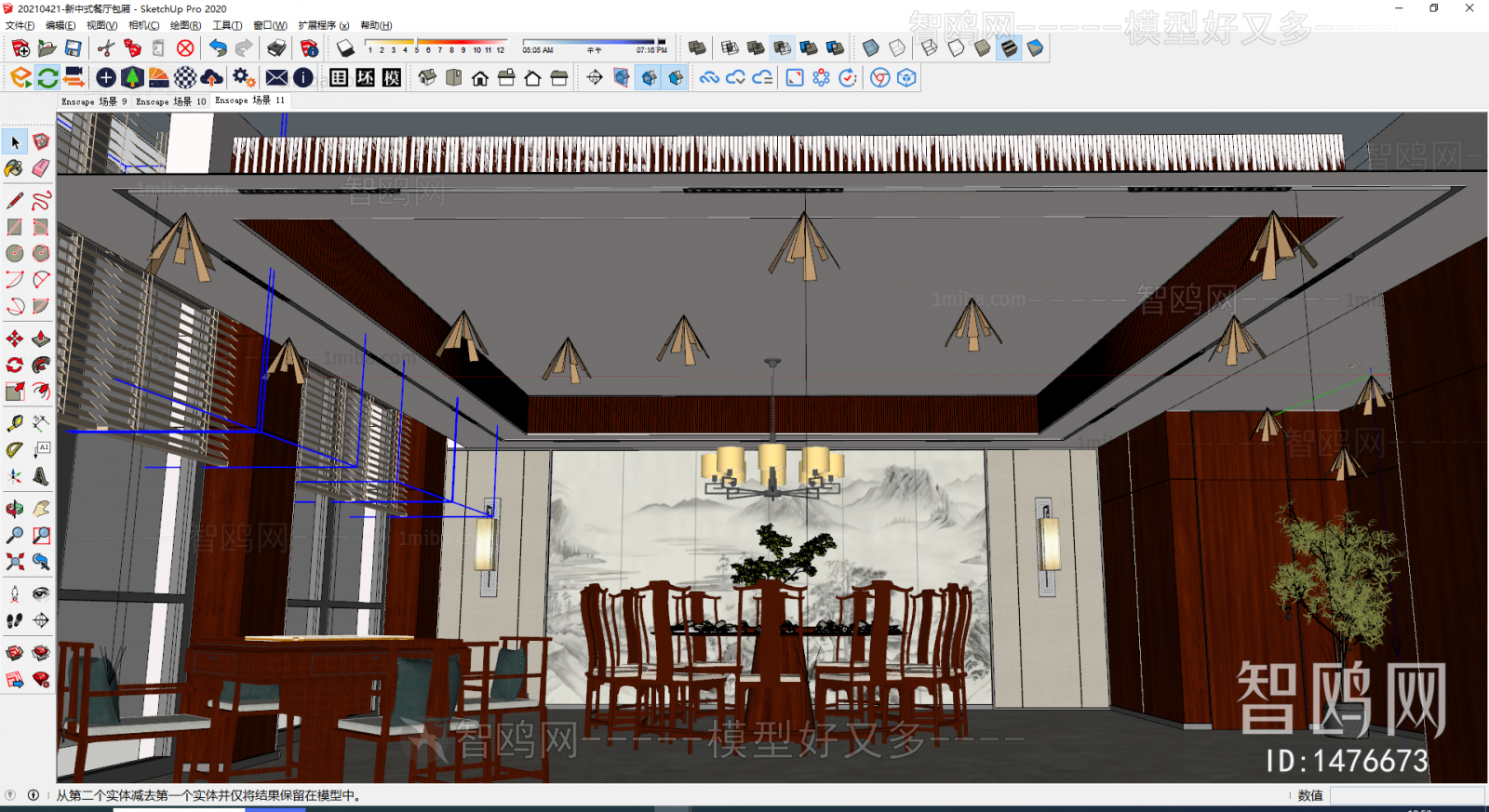Select the Circle tool
The width and height of the screenshot is (1489, 812).
point(15,253)
